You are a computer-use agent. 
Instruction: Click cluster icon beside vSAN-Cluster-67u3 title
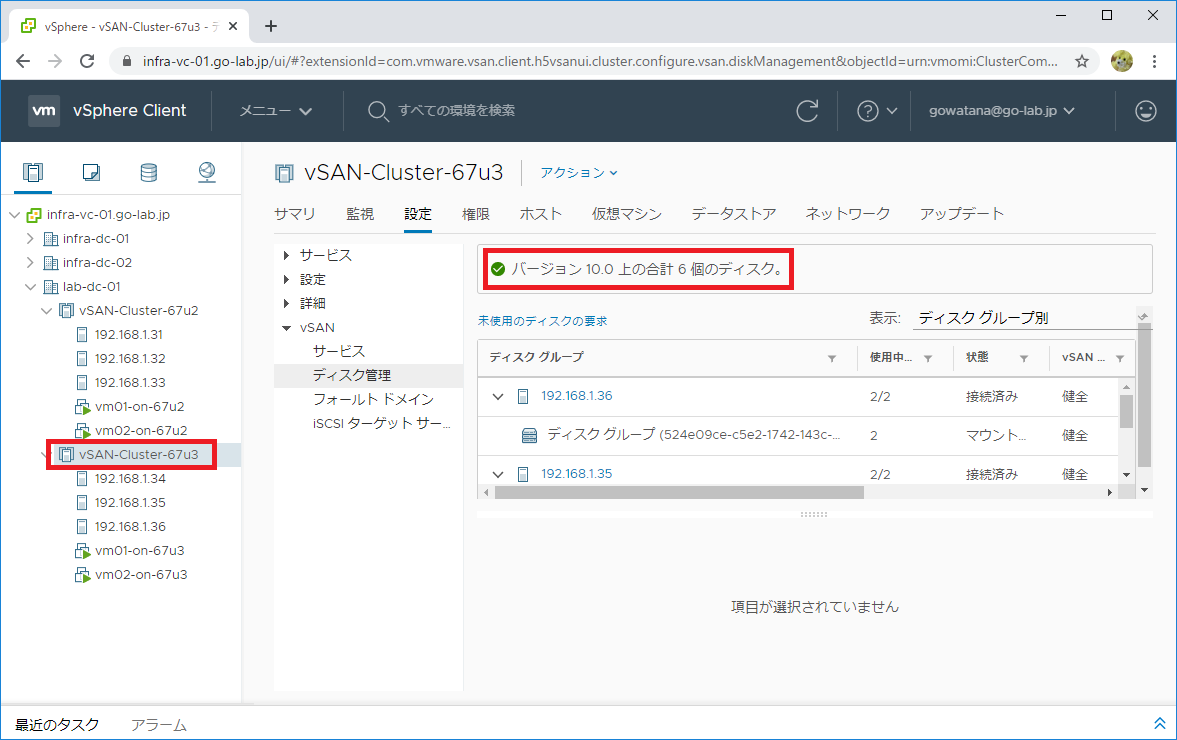pos(284,173)
